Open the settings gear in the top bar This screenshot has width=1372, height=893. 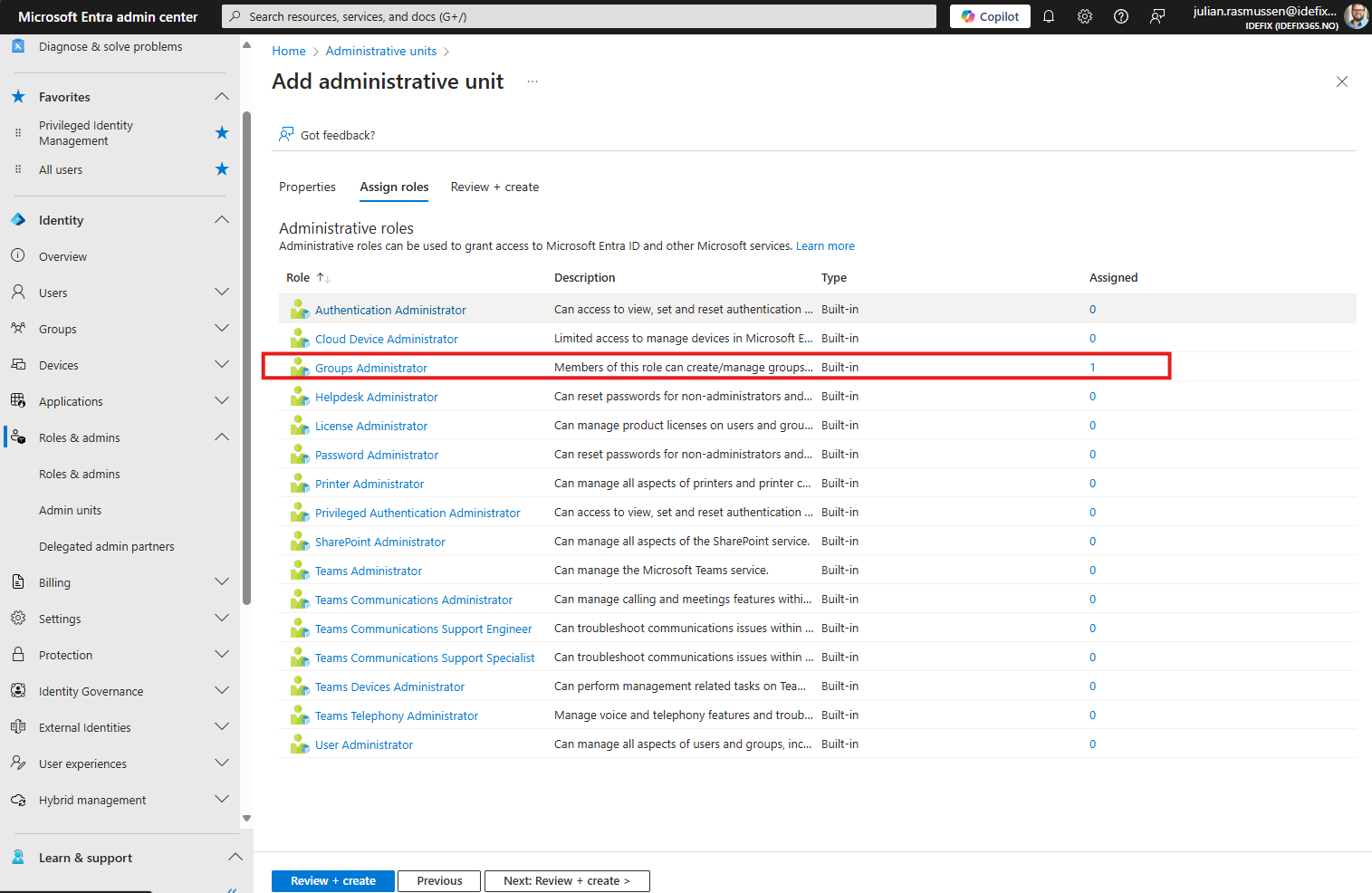click(x=1085, y=16)
